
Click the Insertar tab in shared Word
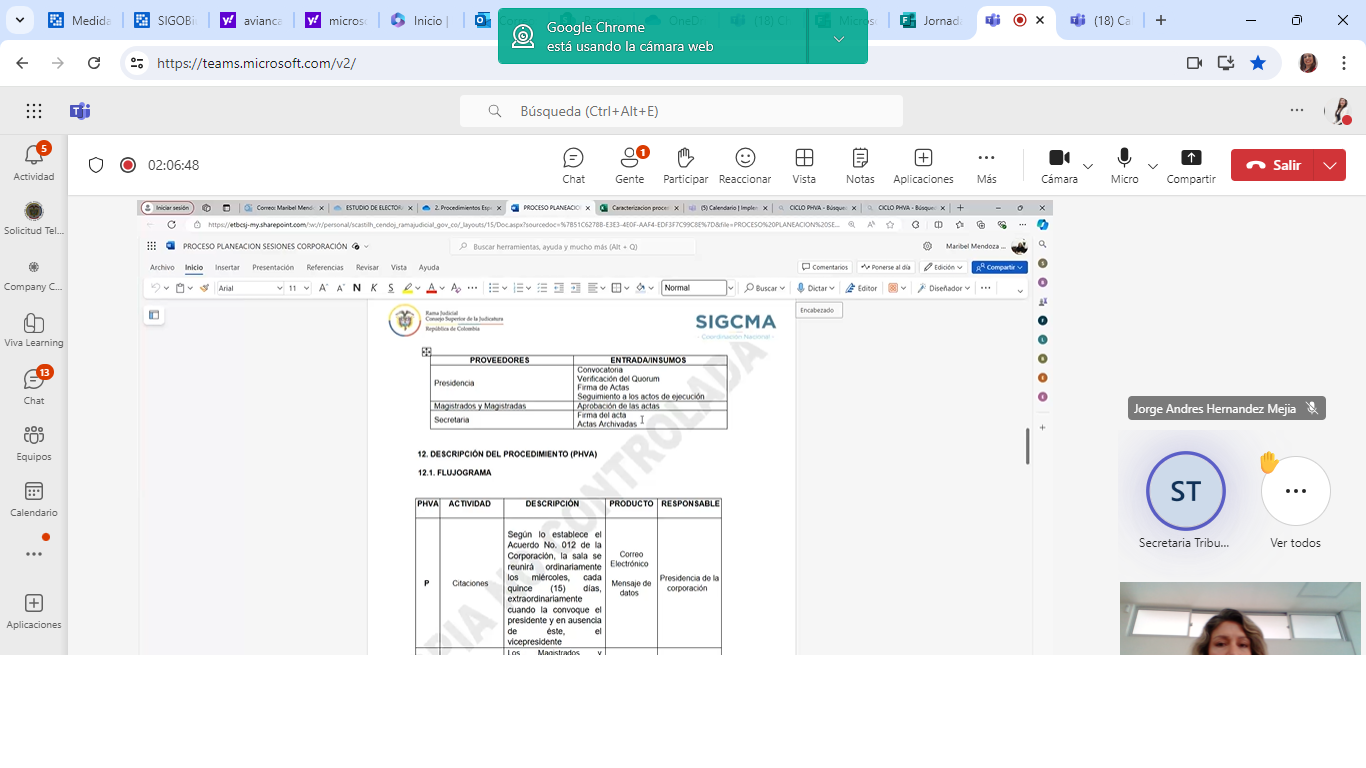227,267
